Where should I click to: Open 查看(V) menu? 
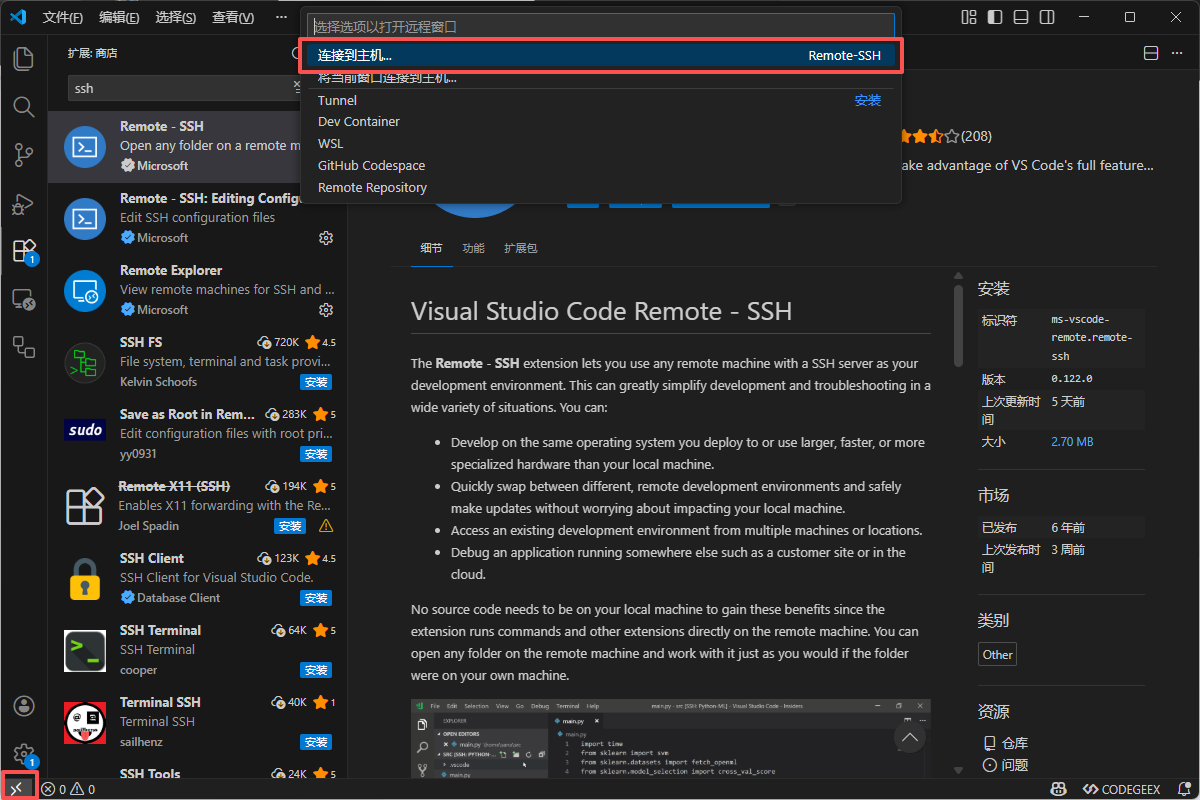coord(233,17)
